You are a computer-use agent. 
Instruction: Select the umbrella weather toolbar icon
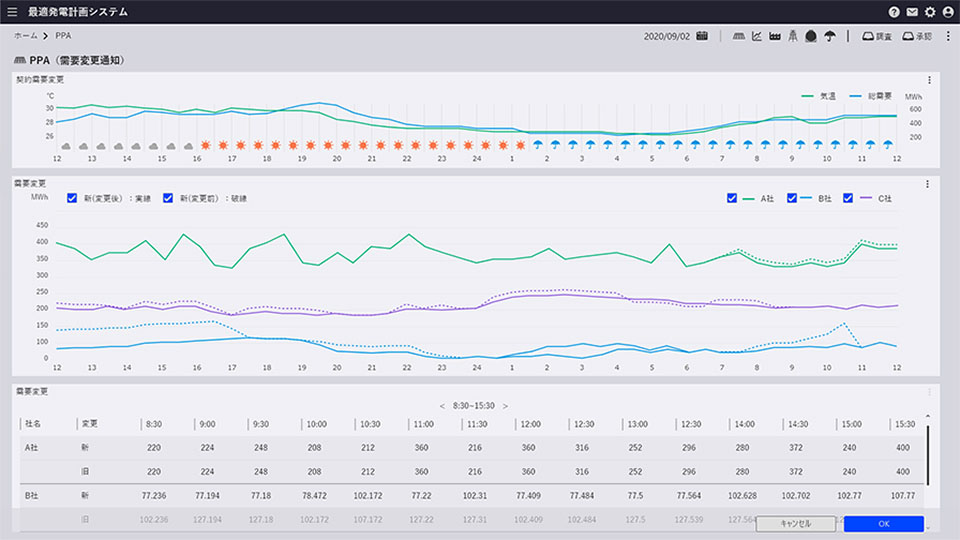tap(830, 36)
